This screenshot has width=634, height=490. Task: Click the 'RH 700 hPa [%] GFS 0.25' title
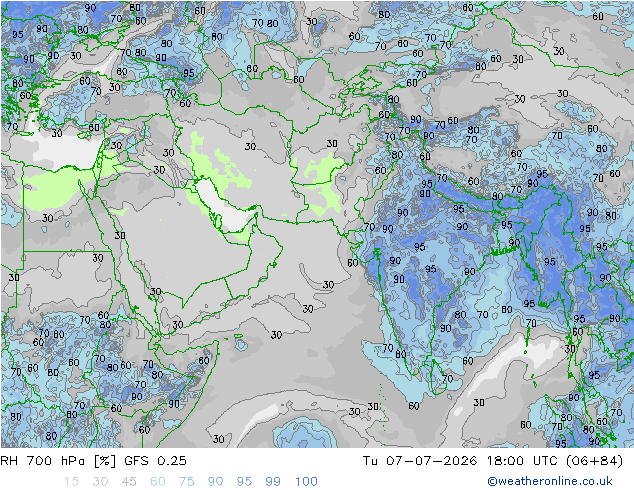click(93, 461)
